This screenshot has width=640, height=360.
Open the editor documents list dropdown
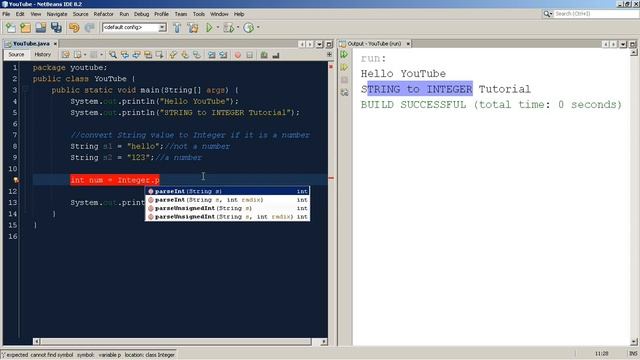click(320, 44)
